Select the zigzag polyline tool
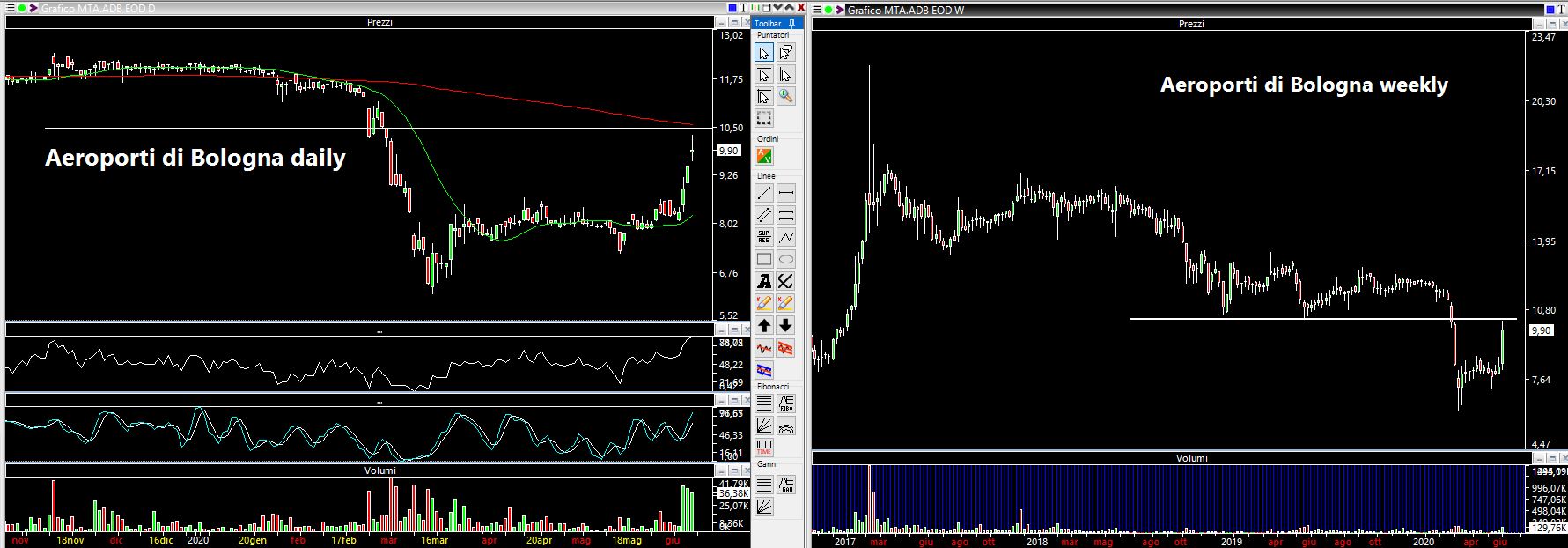 point(786,237)
